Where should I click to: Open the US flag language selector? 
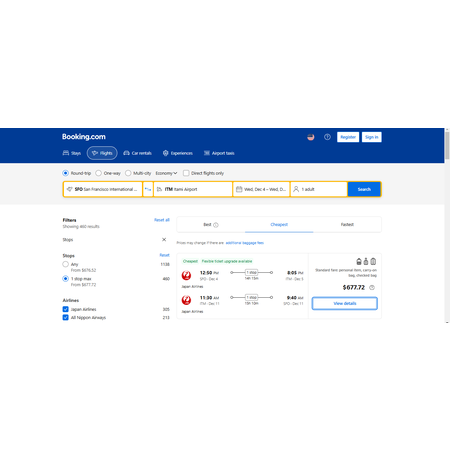[x=311, y=137]
